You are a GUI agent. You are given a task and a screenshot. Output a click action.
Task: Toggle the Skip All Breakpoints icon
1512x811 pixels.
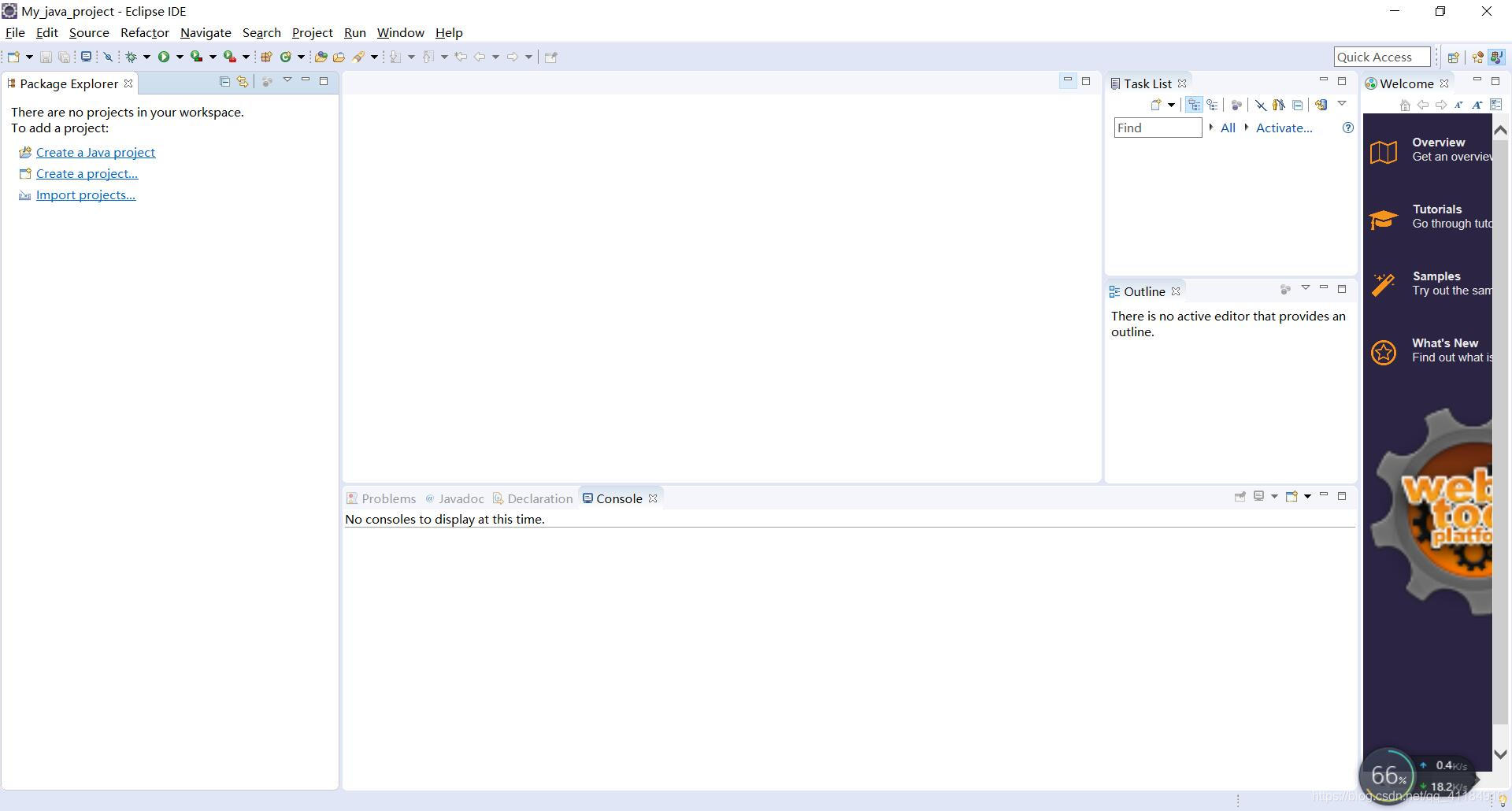tap(109, 57)
